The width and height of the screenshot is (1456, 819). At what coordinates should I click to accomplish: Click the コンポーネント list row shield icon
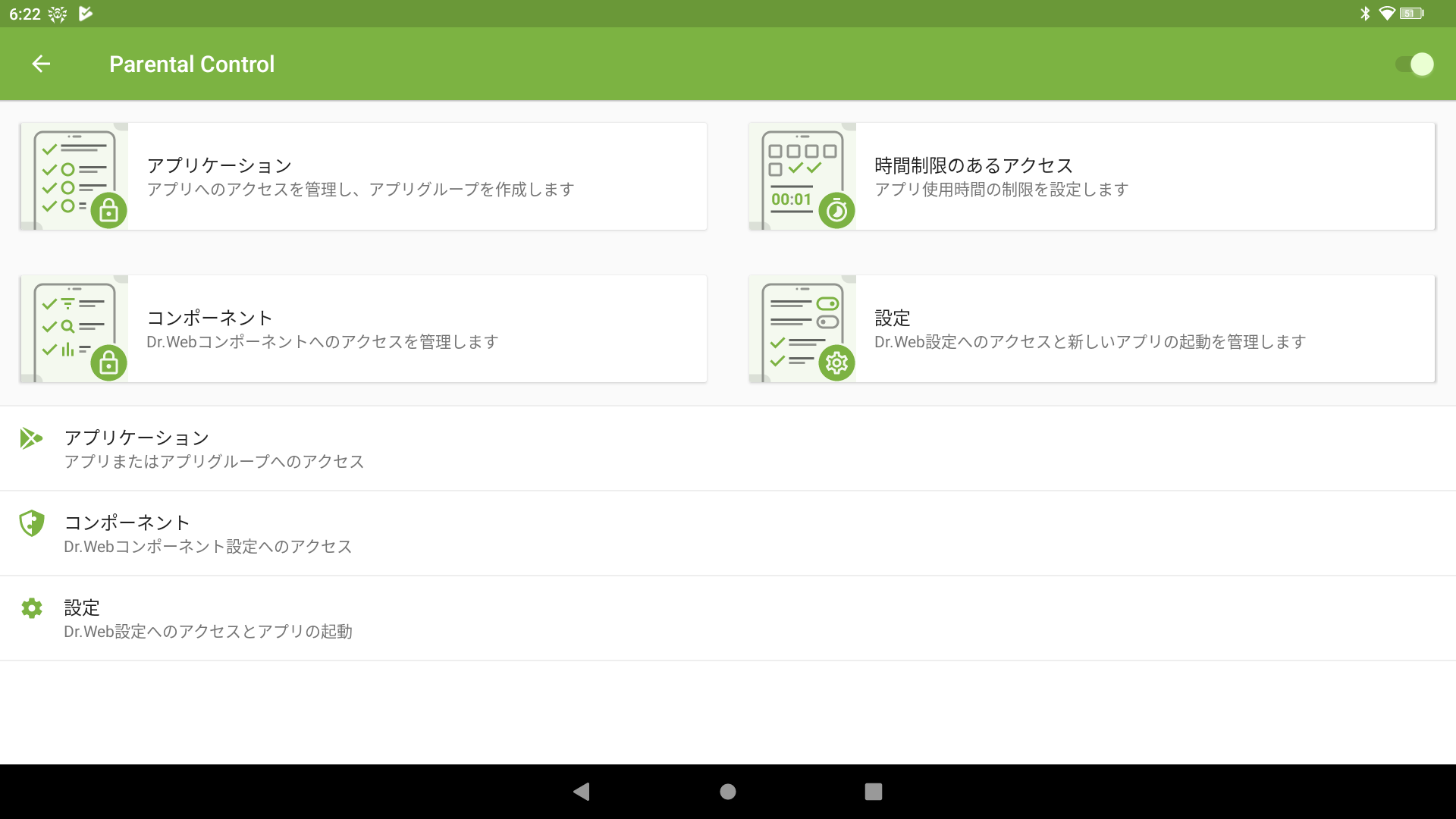coord(31,523)
